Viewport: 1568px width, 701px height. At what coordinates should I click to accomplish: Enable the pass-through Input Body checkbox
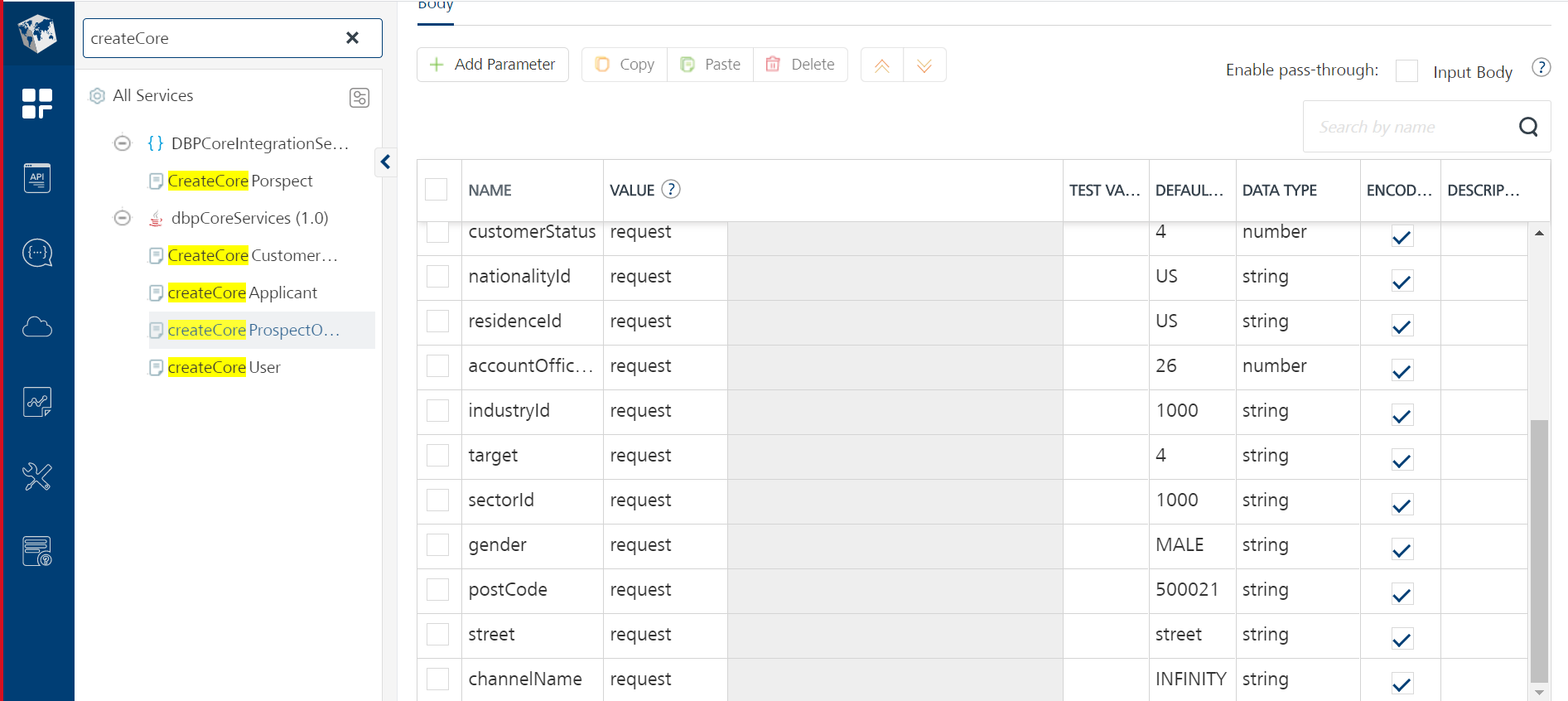click(1406, 71)
